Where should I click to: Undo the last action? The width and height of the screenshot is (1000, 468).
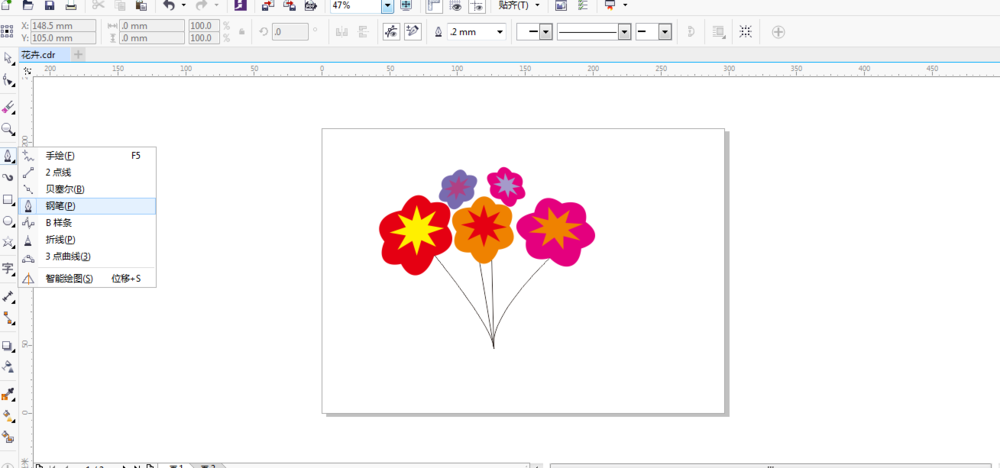[x=169, y=5]
